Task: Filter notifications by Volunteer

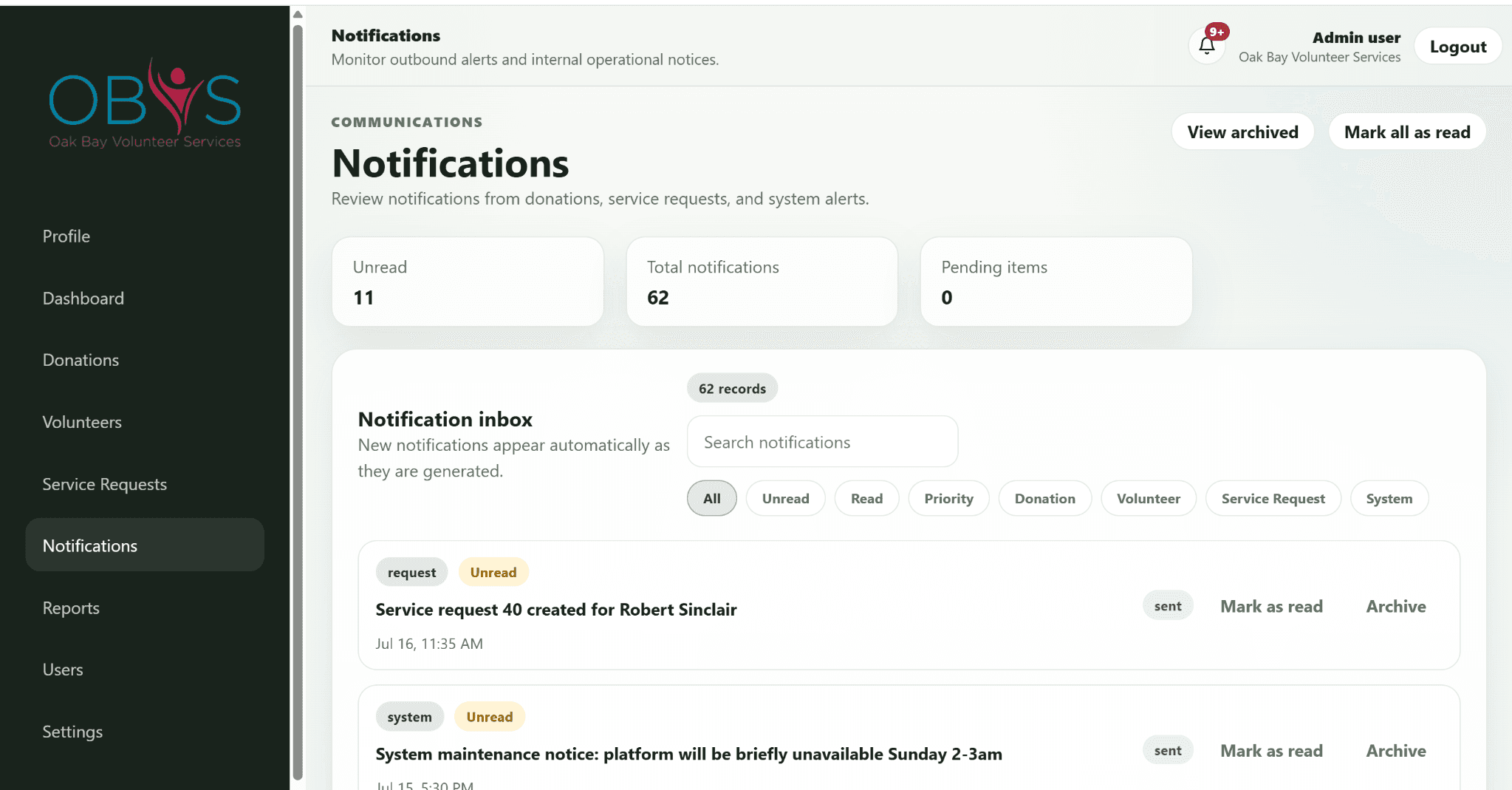Action: point(1148,498)
